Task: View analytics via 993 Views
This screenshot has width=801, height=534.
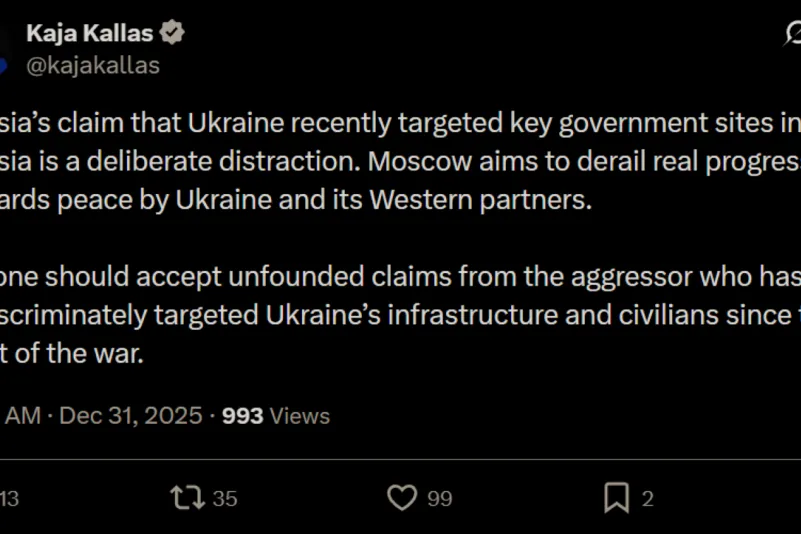Action: (276, 415)
